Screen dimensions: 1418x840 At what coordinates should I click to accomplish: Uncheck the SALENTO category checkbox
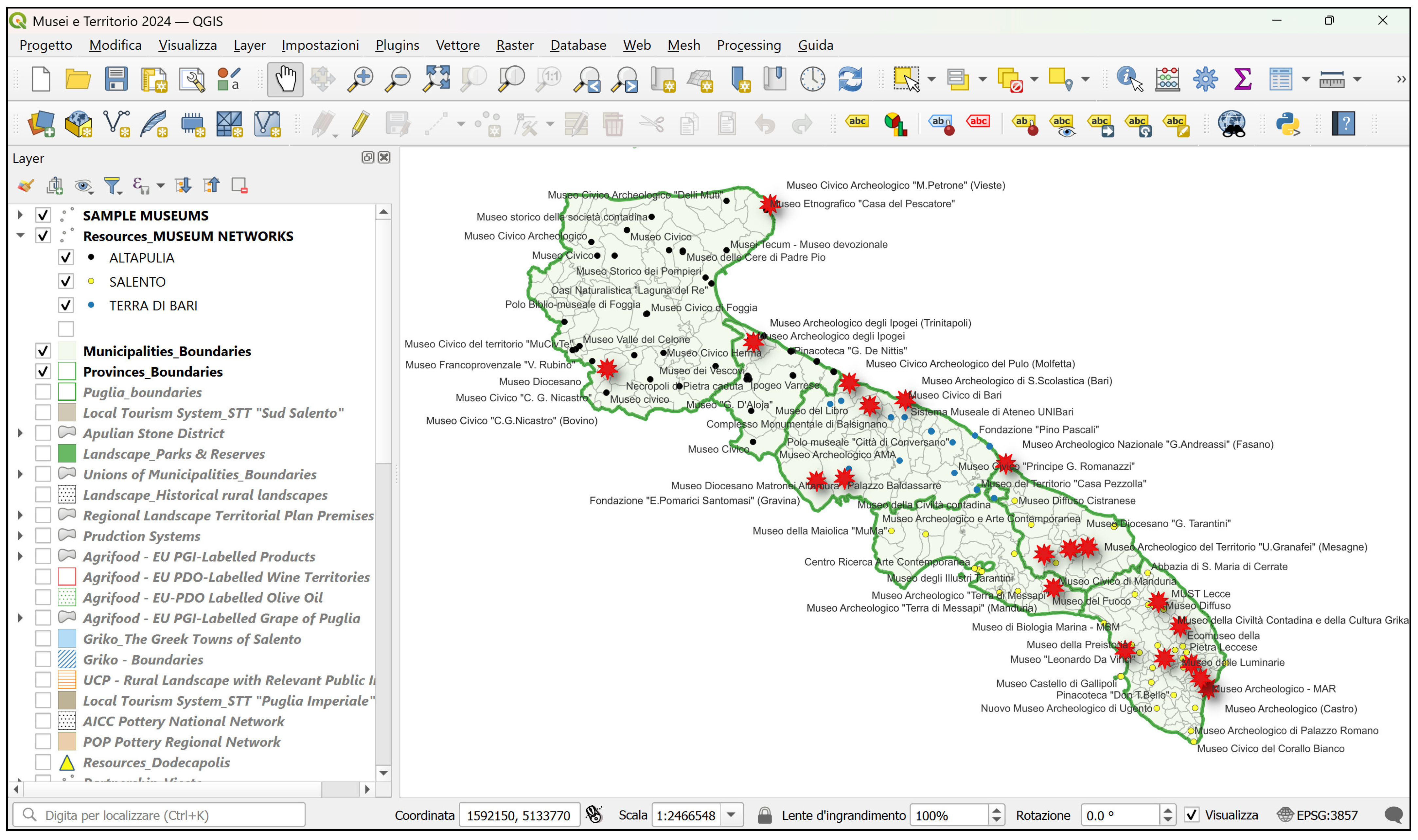[x=66, y=281]
